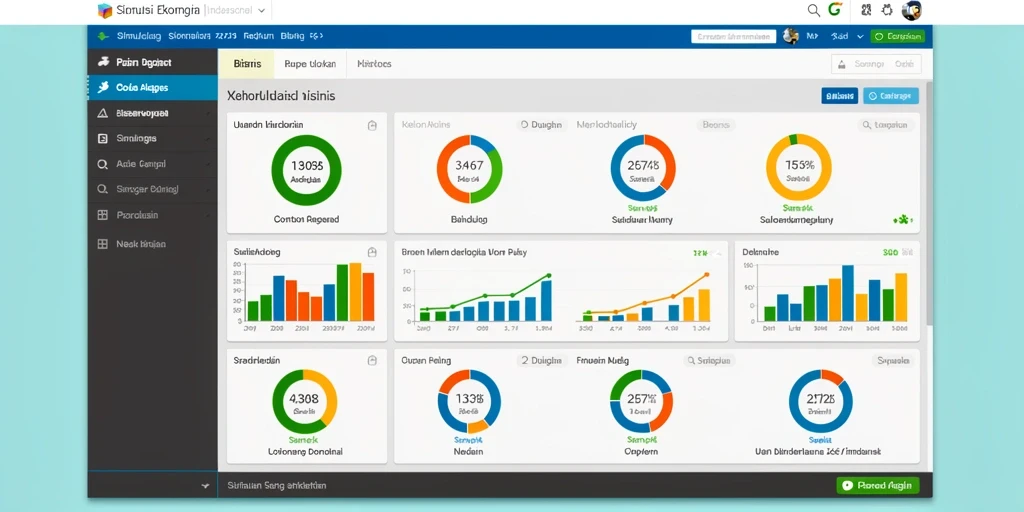The image size is (1024, 512).
Task: Open dropdown arrow next to Sirnutsi Ekomgia title
Action: click(262, 10)
